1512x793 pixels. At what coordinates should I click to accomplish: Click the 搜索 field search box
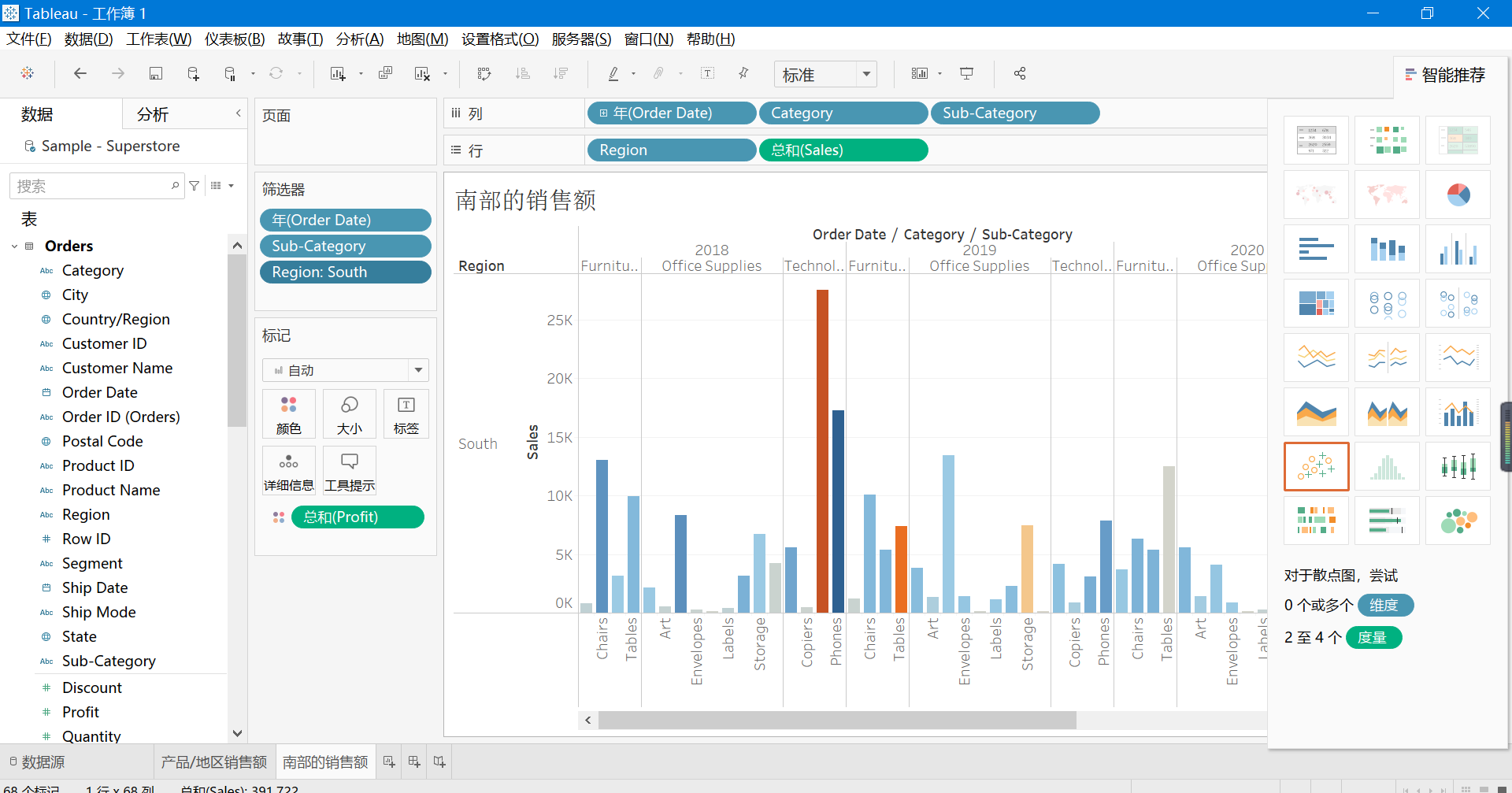(x=97, y=186)
